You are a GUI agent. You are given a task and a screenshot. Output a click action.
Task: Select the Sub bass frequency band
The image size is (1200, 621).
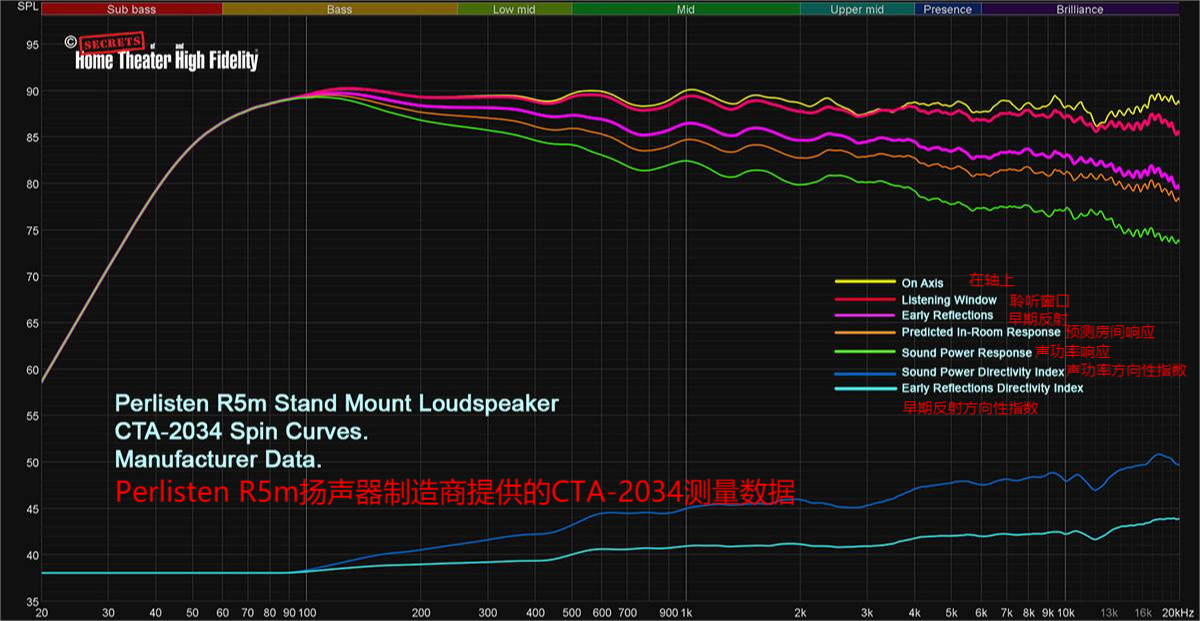131,9
